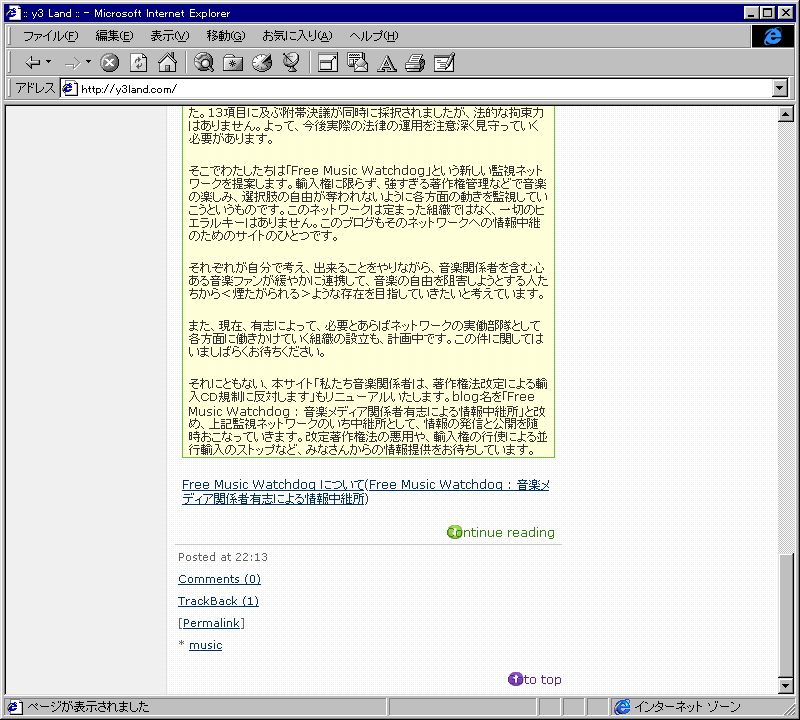
Task: Click the scrollbar down arrow
Action: [786, 686]
